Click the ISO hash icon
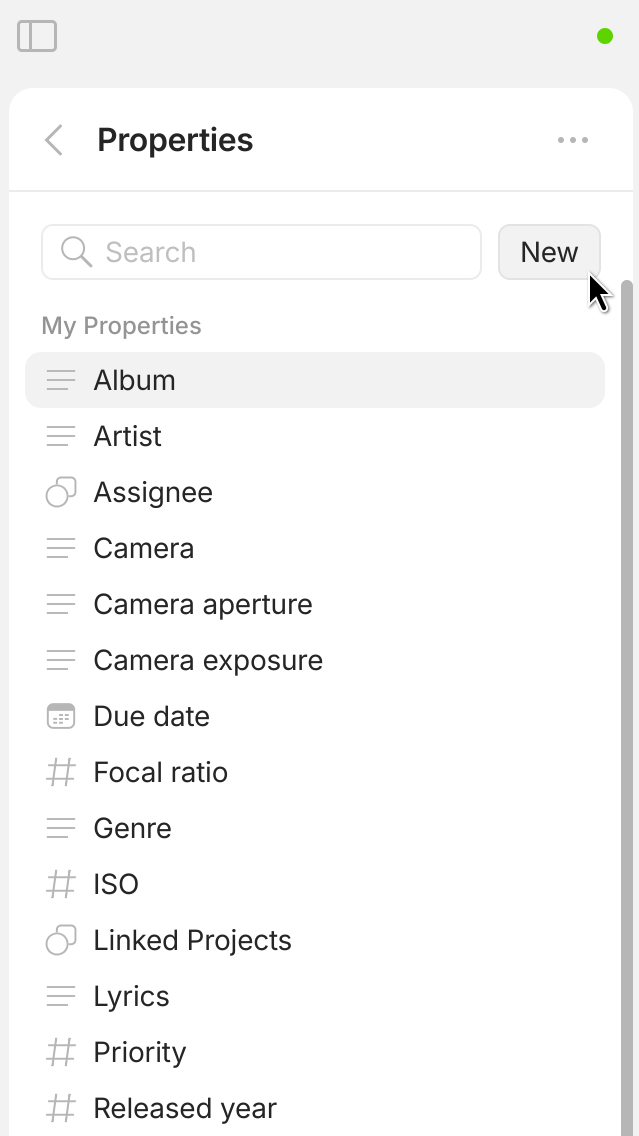 [x=61, y=885]
